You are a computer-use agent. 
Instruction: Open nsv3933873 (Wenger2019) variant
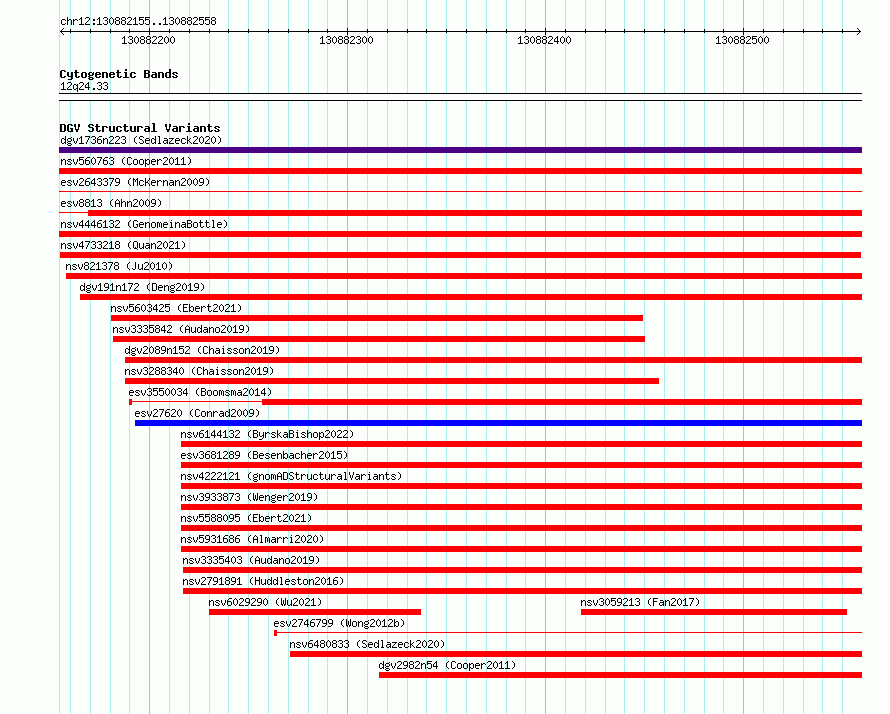[249, 497]
